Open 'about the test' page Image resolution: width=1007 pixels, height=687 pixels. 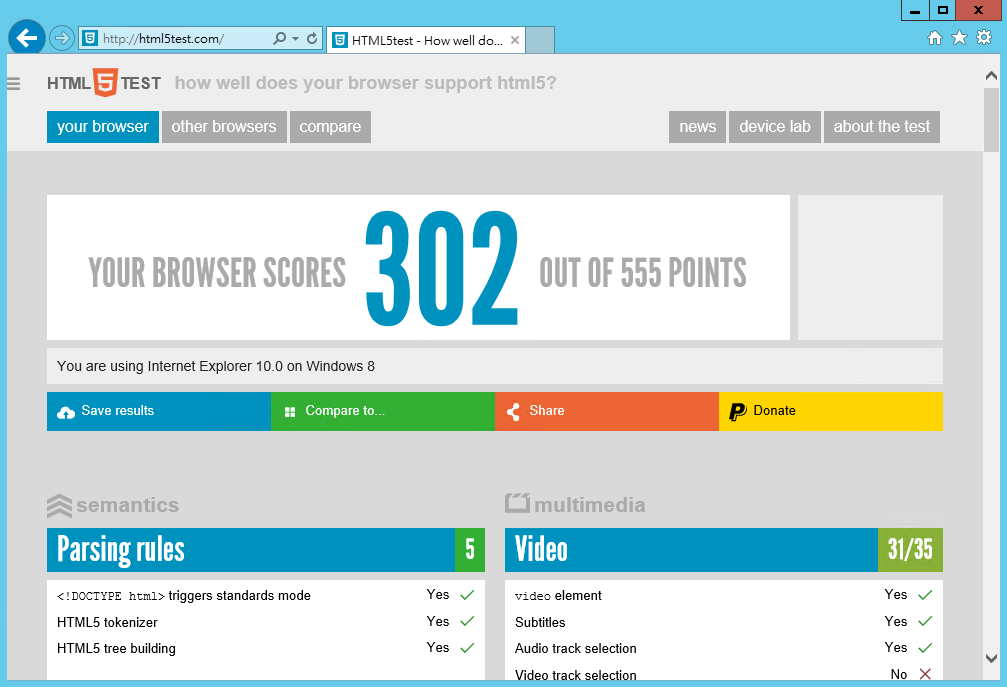(882, 127)
